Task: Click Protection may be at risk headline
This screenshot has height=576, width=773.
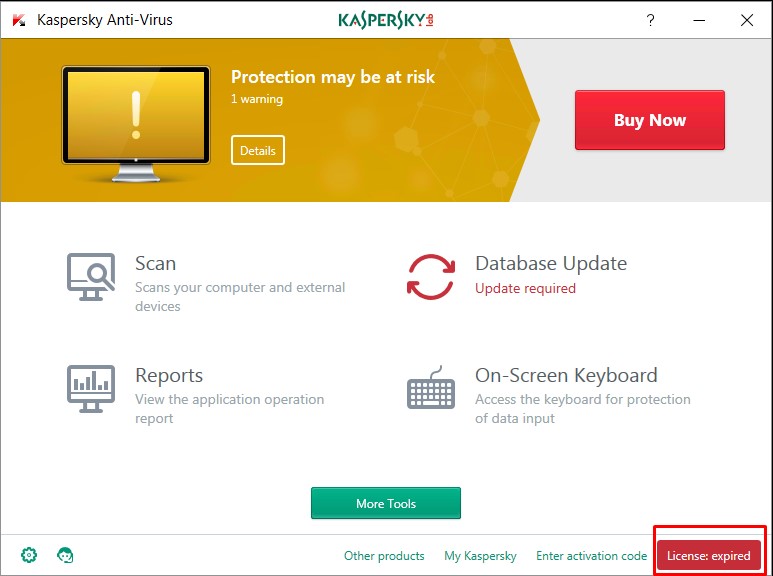Action: click(333, 77)
